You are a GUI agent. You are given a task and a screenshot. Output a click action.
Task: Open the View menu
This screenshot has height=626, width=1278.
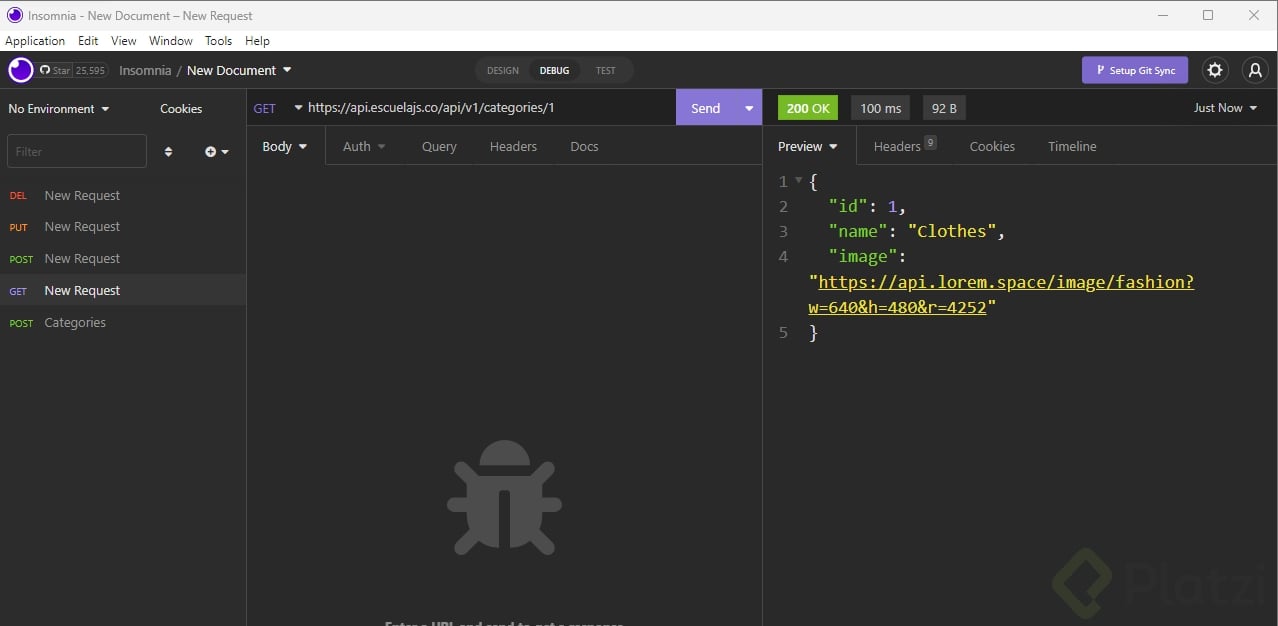[x=124, y=41]
